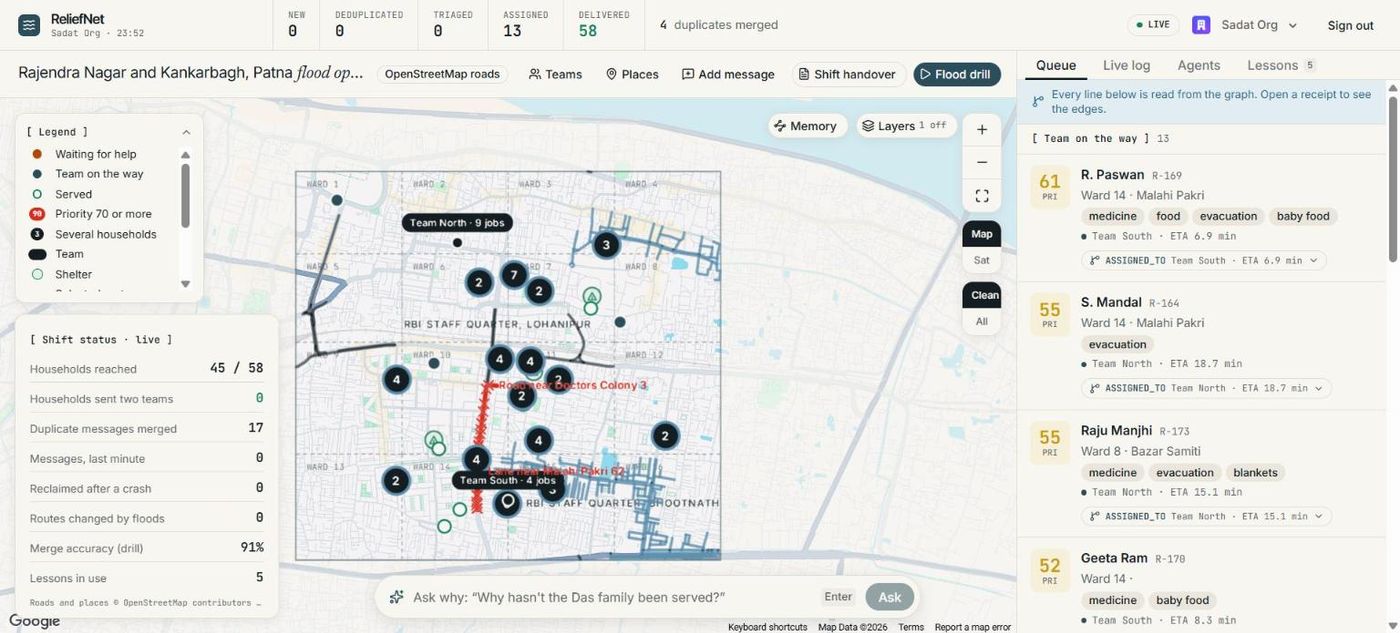Switch to the Agents tab

(x=1199, y=65)
